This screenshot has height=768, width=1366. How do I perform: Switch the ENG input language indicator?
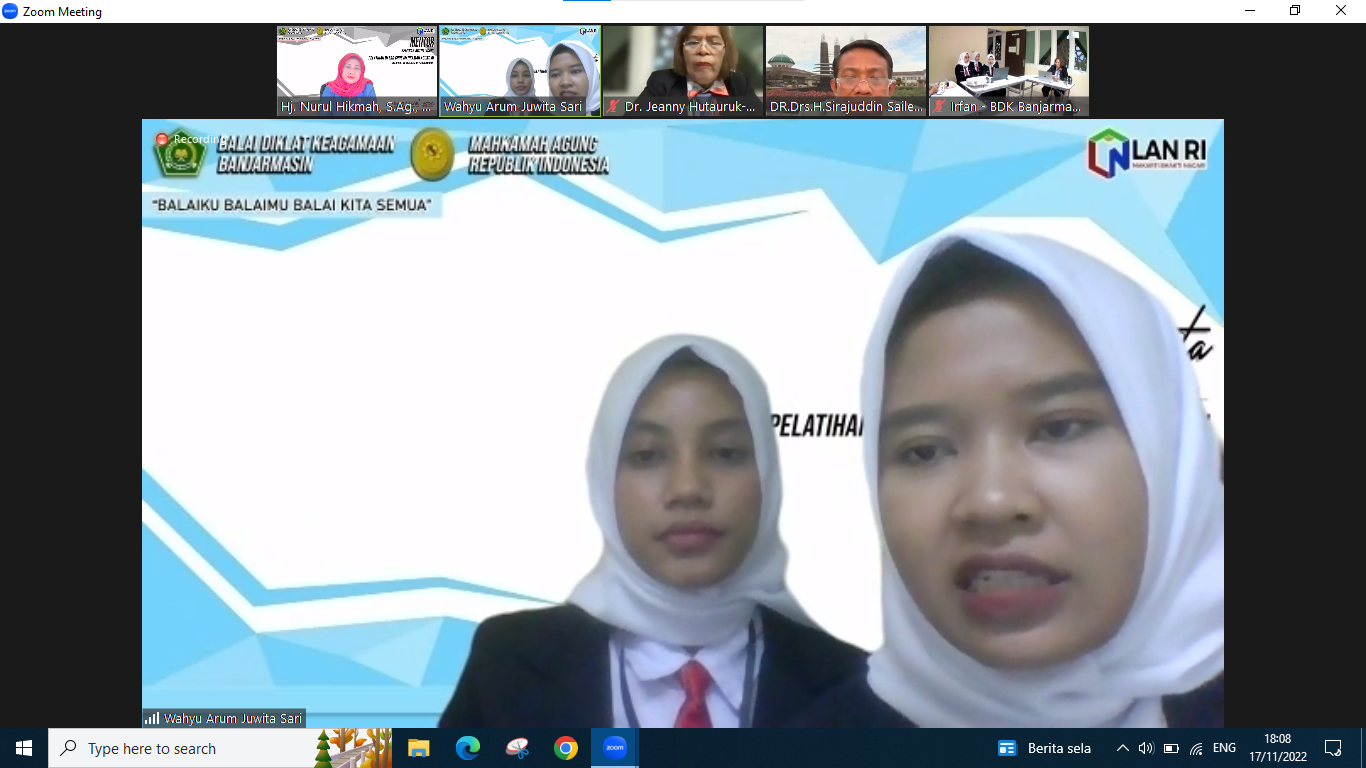click(x=1224, y=748)
